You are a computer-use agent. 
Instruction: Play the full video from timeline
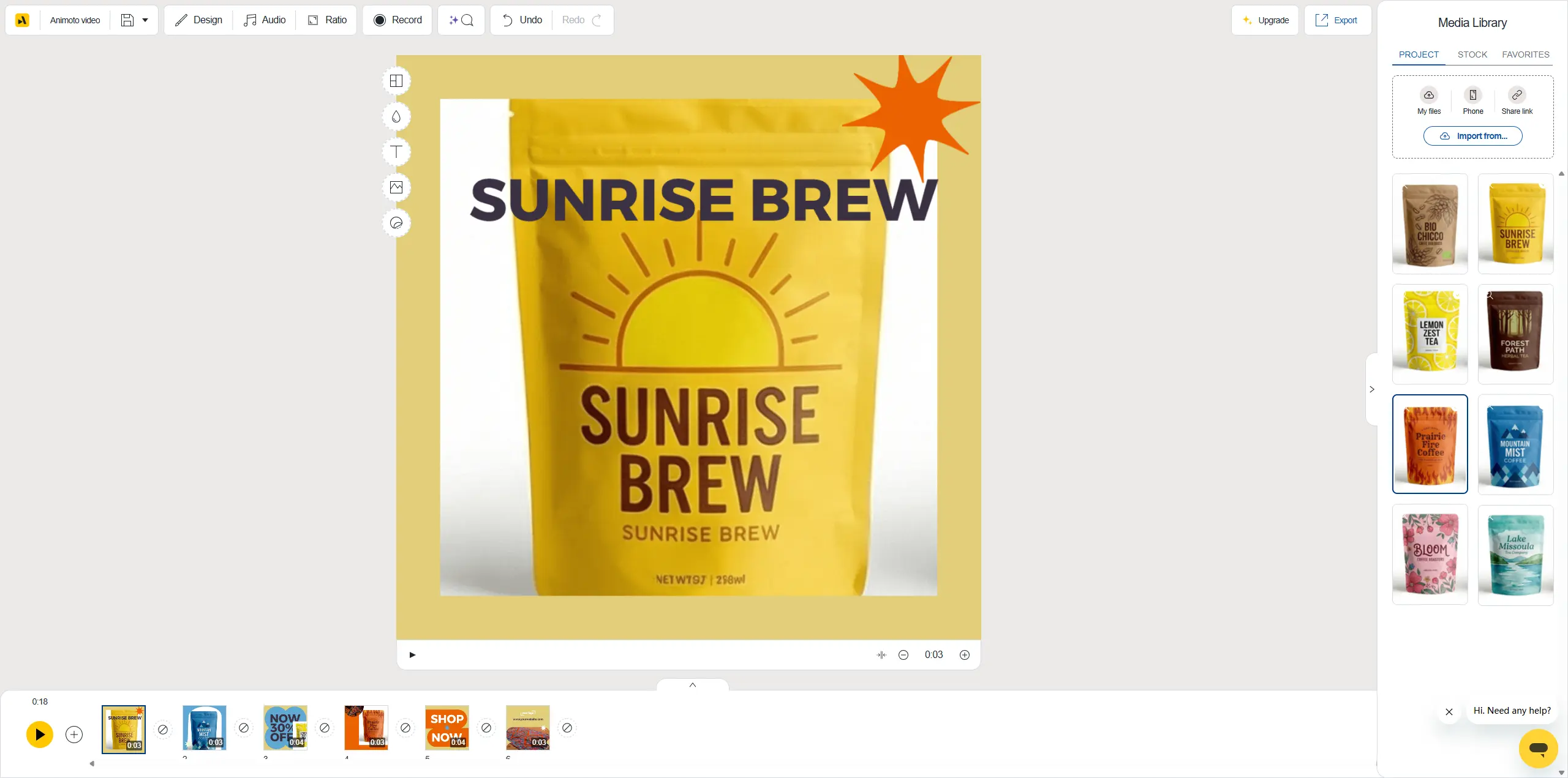click(x=40, y=735)
